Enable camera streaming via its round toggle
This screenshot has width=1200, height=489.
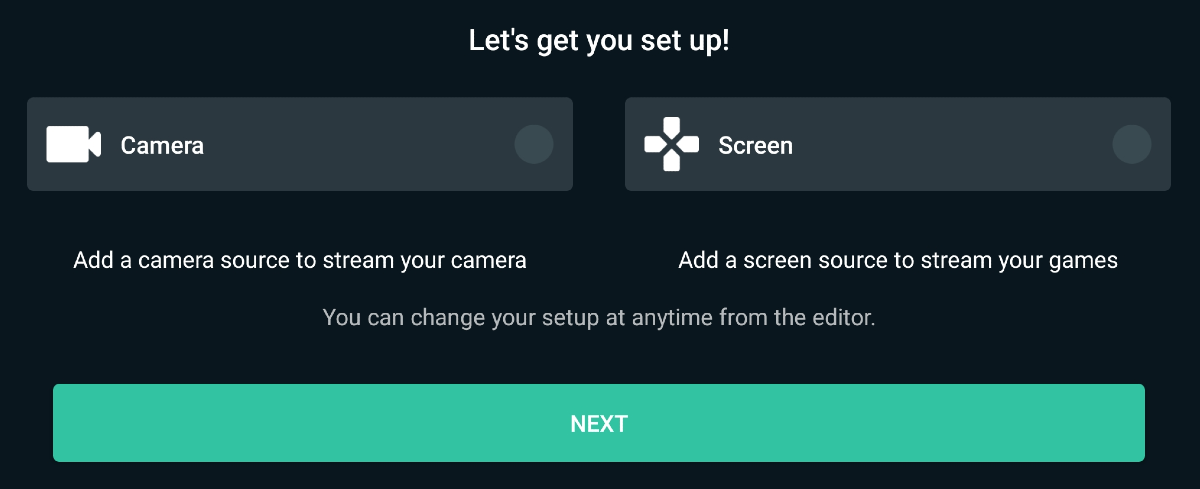[534, 145]
